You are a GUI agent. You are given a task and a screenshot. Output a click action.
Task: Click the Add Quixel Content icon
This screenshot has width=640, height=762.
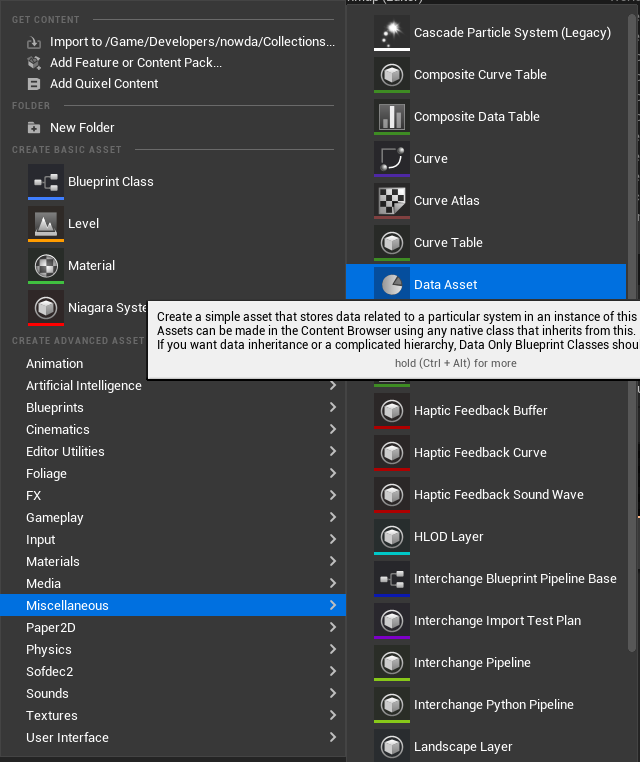34,84
